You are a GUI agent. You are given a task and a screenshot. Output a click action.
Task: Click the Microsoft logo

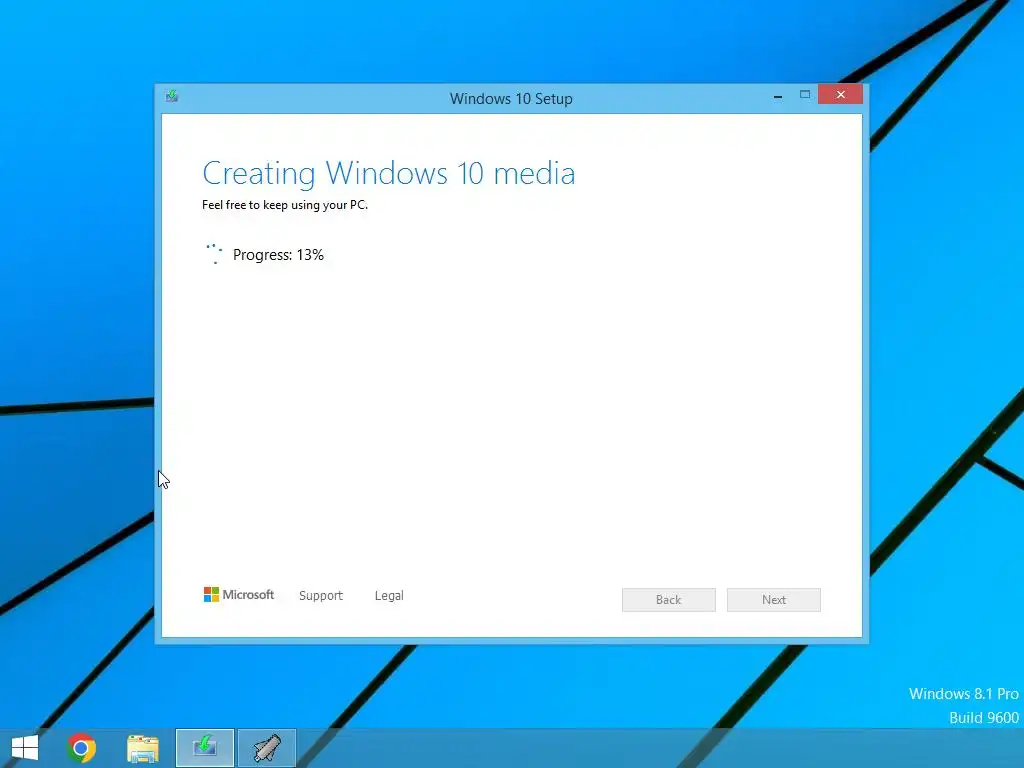pos(239,594)
